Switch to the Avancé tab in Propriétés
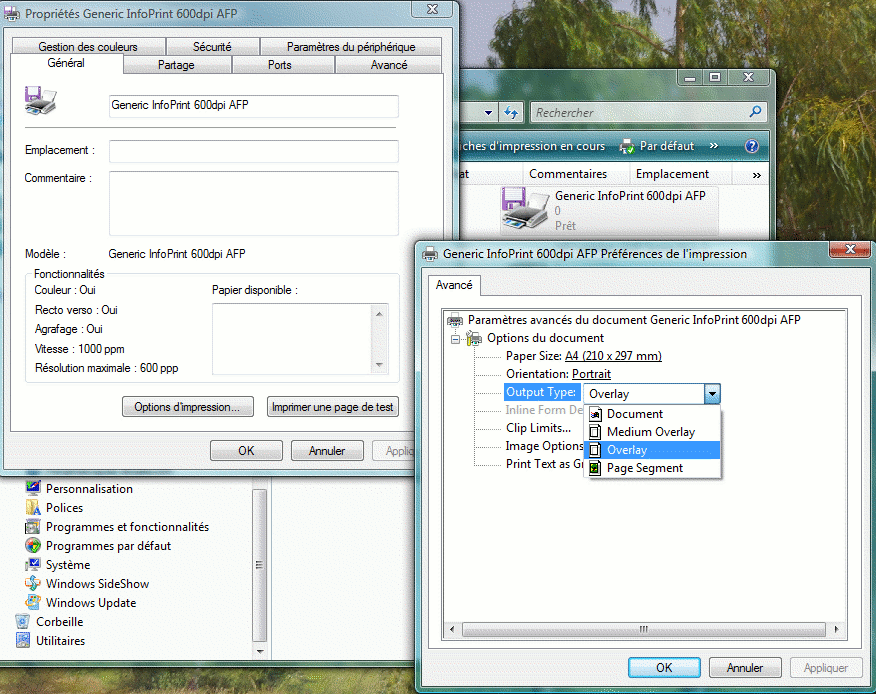Viewport: 876px width, 694px height. tap(389, 65)
